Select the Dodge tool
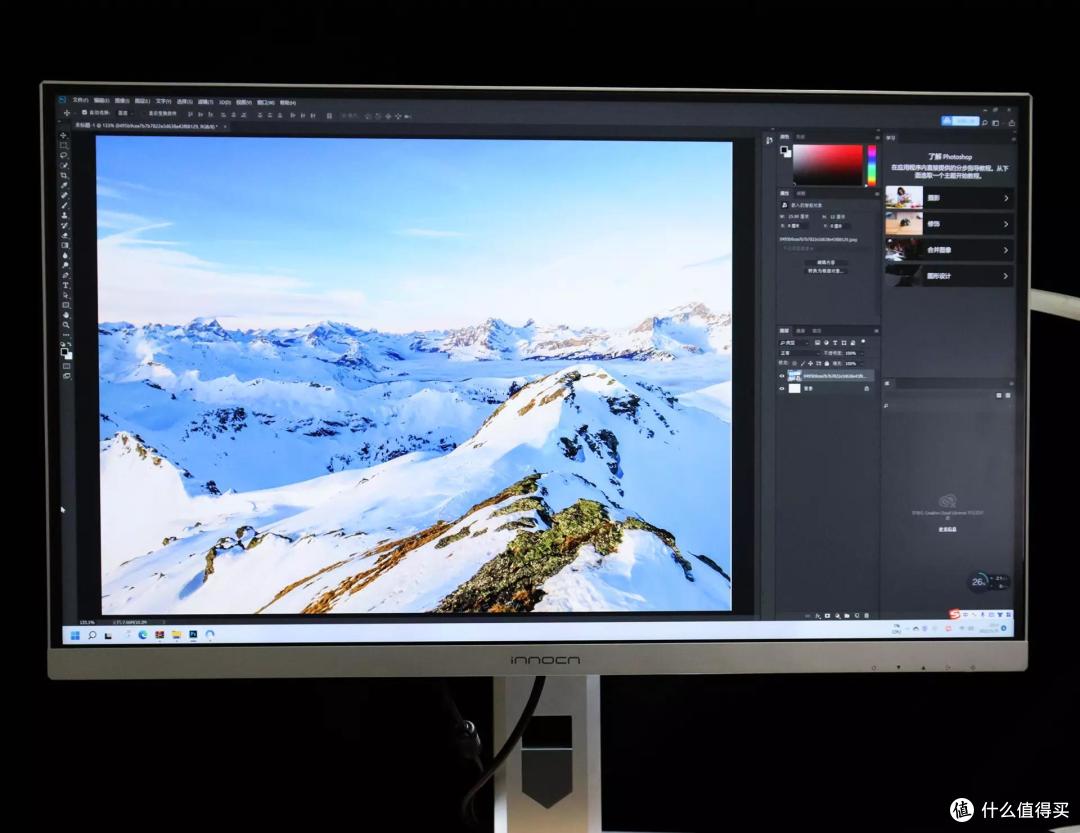The image size is (1080, 833). click(64, 265)
